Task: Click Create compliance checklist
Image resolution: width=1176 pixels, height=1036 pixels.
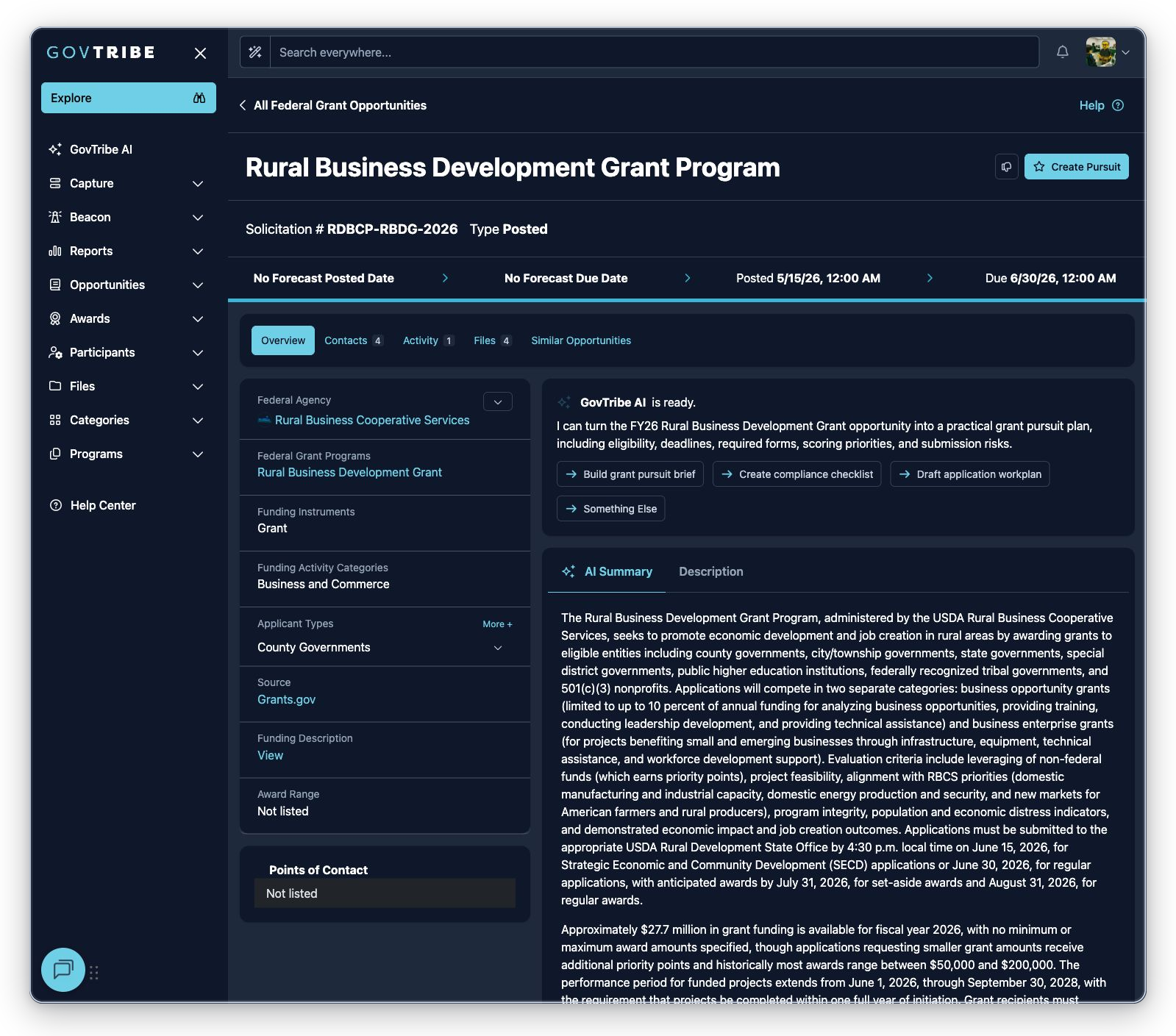Action: click(797, 474)
